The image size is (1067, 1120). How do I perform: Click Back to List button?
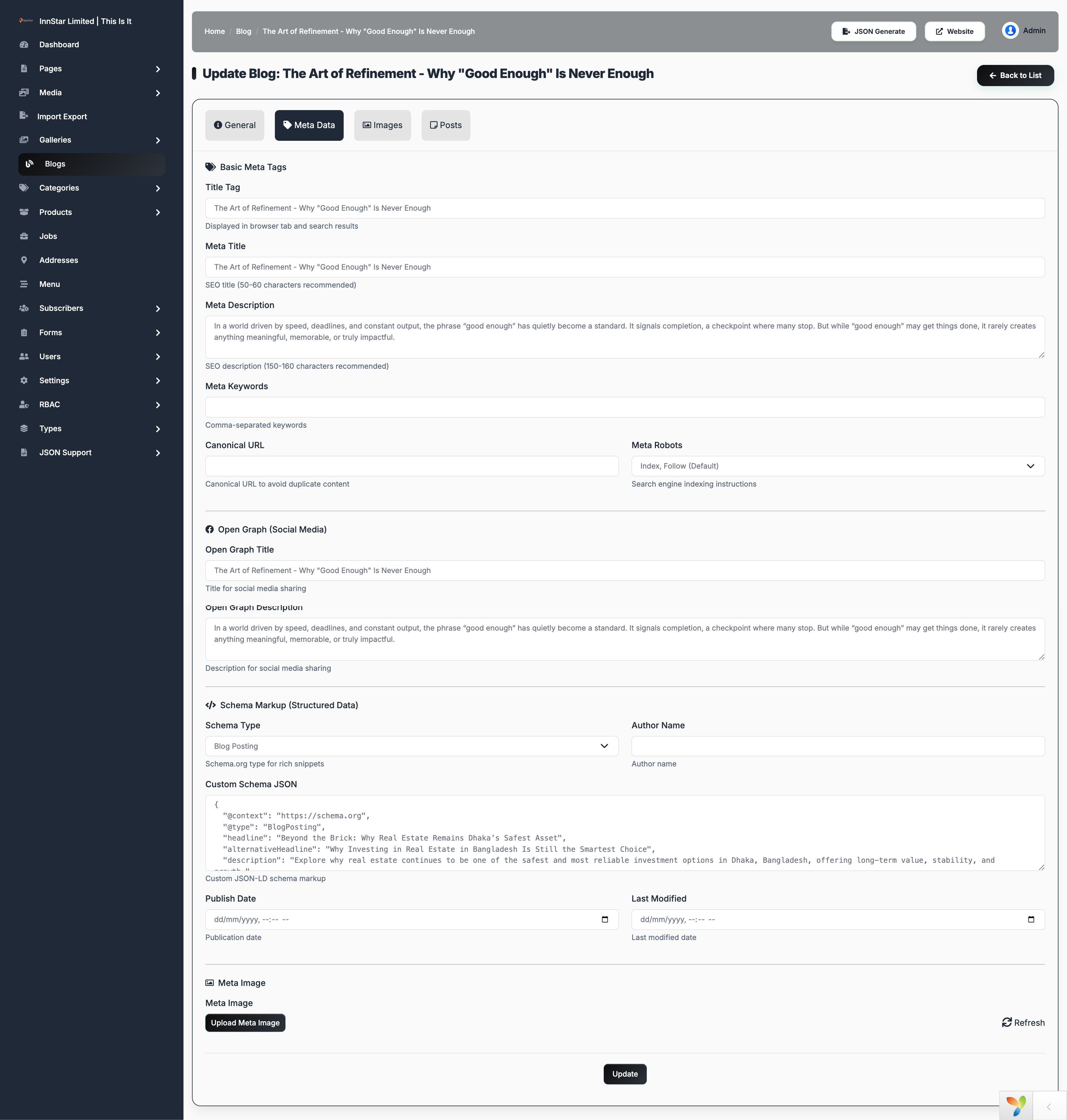click(x=1015, y=75)
